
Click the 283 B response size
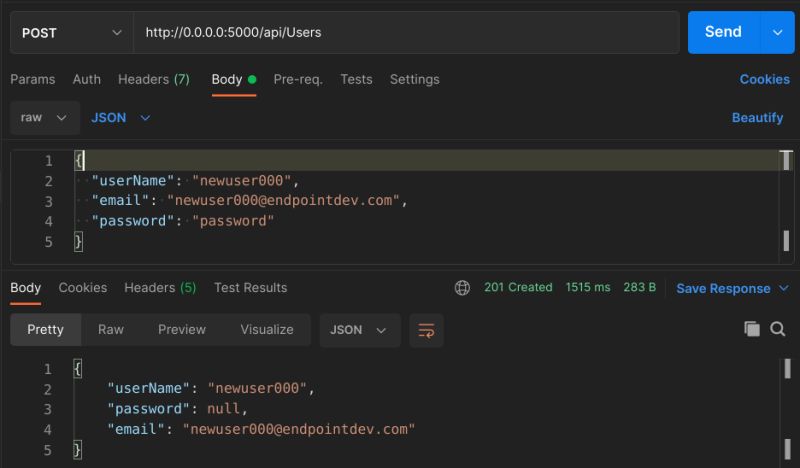pos(639,287)
